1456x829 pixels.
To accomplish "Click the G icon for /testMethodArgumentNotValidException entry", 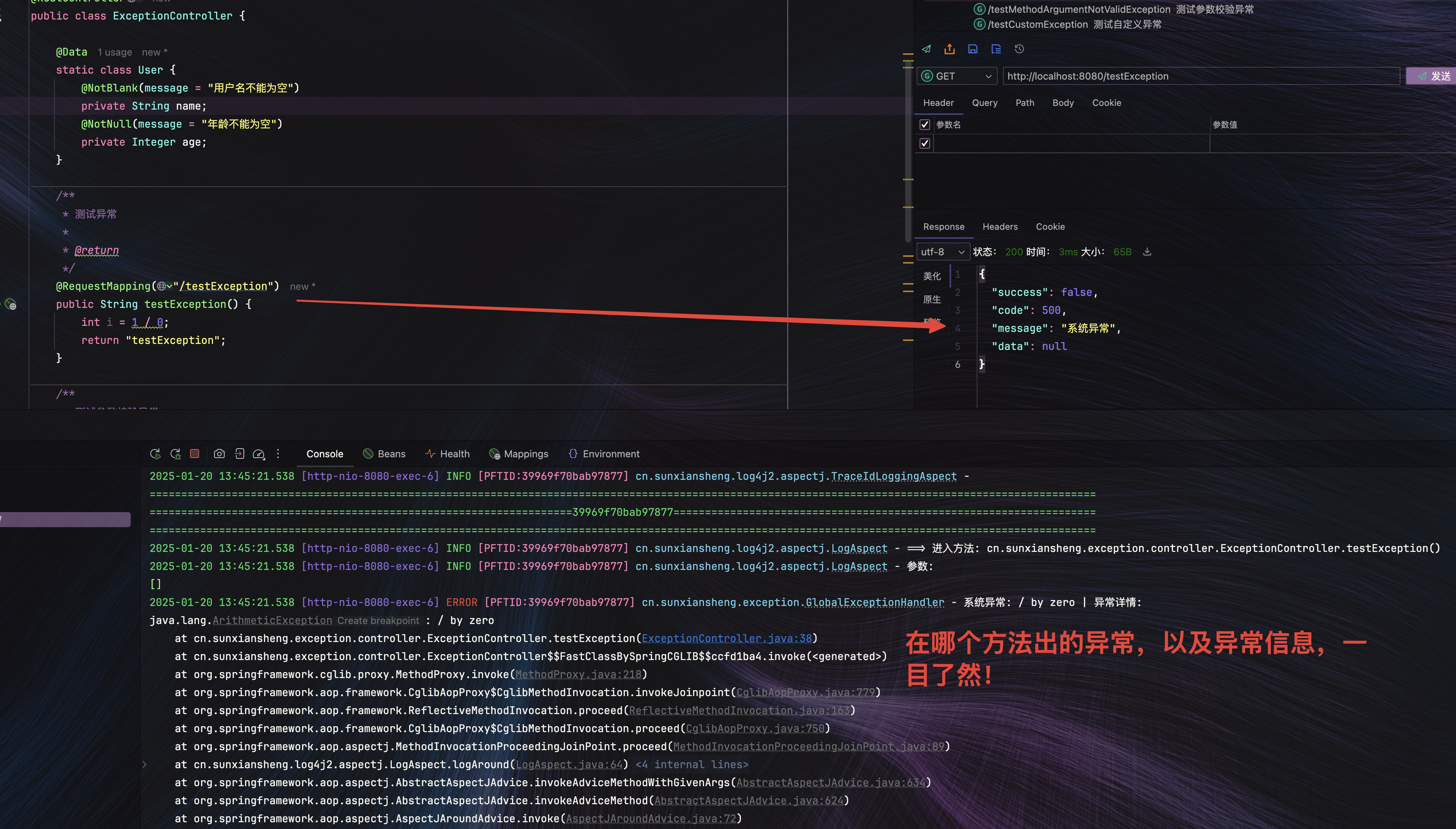I will tap(980, 9).
